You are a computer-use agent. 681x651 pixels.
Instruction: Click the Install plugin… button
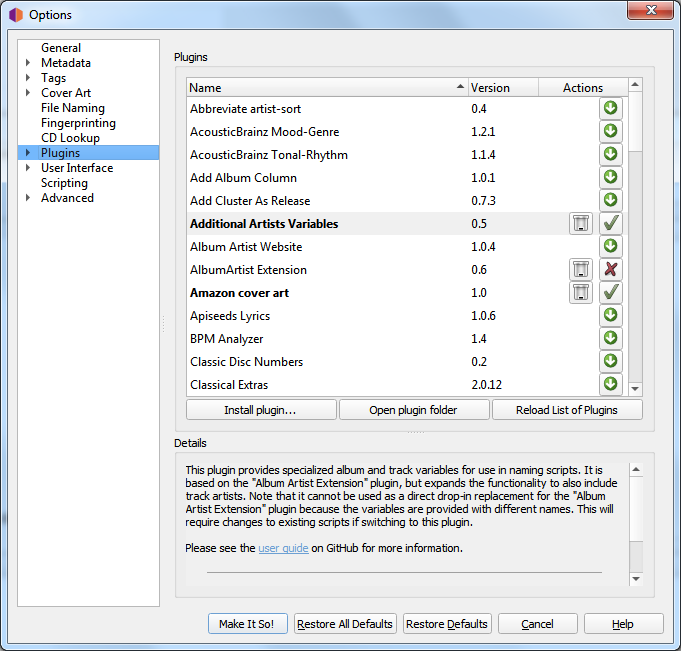(260, 410)
